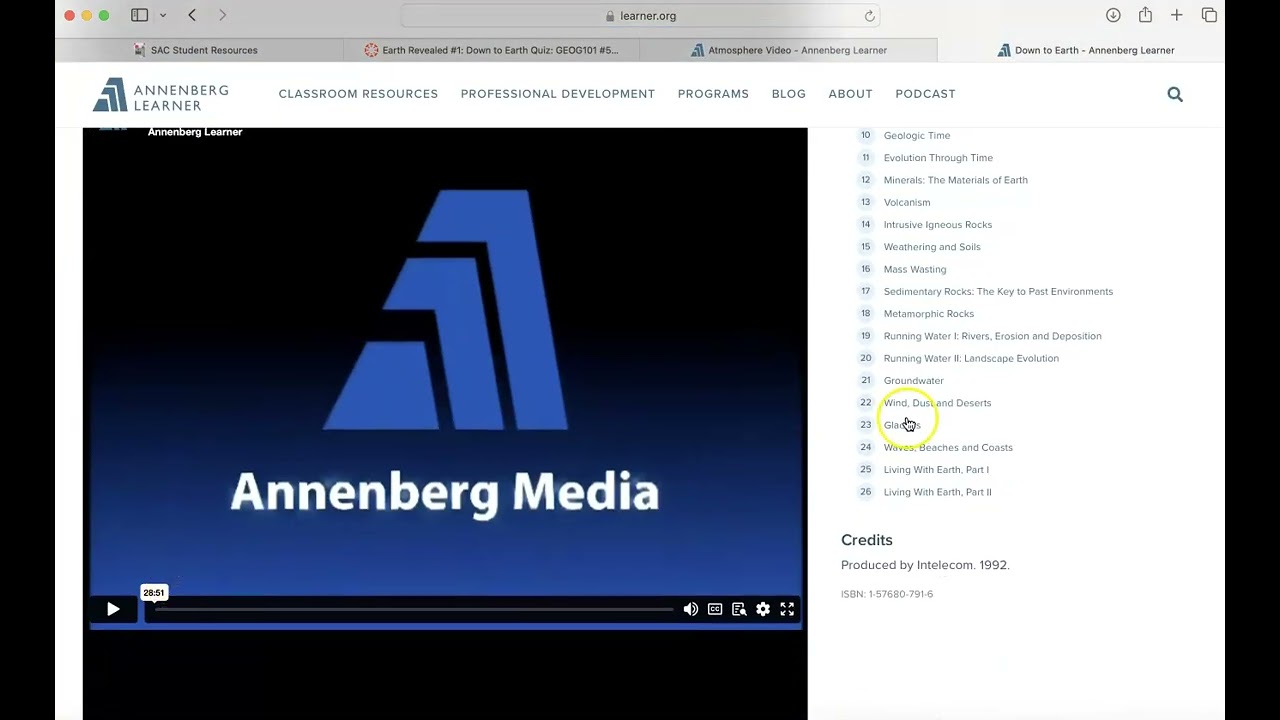The image size is (1280, 720).
Task: Expand the sidebar tab group dropdown
Action: (163, 15)
